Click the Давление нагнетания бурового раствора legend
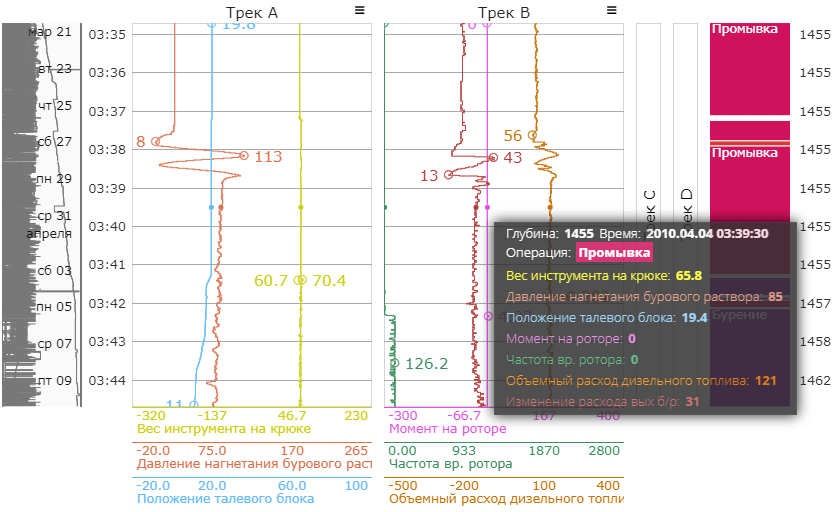Viewport: 834px width, 512px height. point(254,464)
